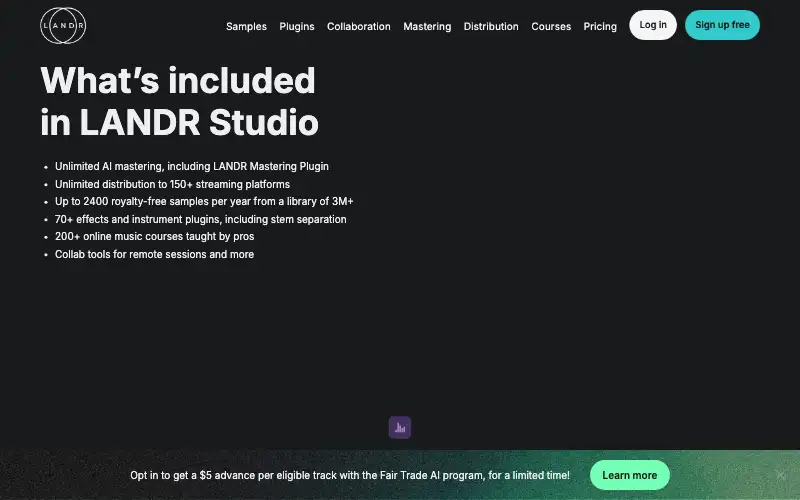This screenshot has width=800, height=500.
Task: Click 'Unlimited AI mastering' bullet text
Action: pos(192,166)
